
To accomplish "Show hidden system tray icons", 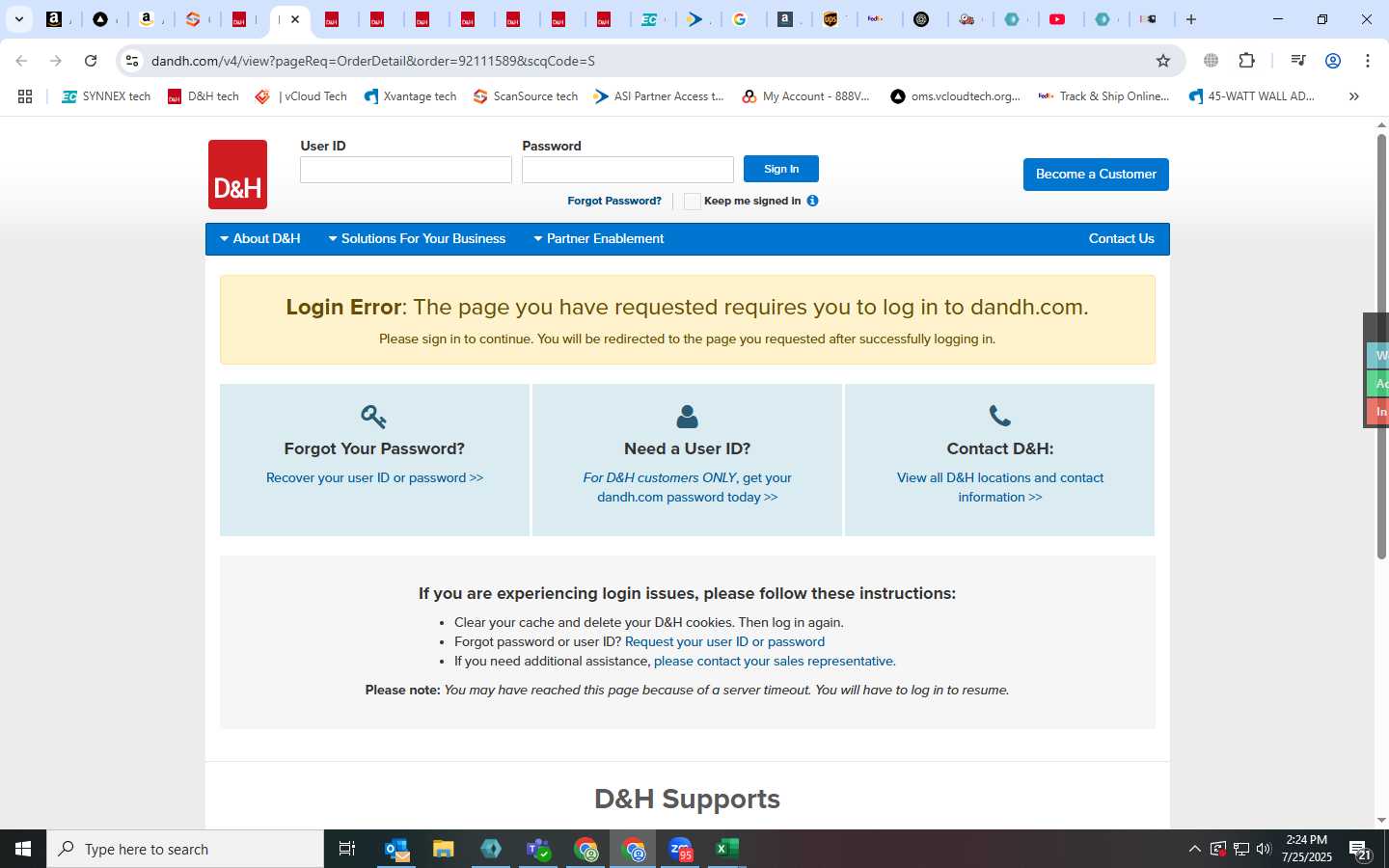I will (x=1194, y=849).
